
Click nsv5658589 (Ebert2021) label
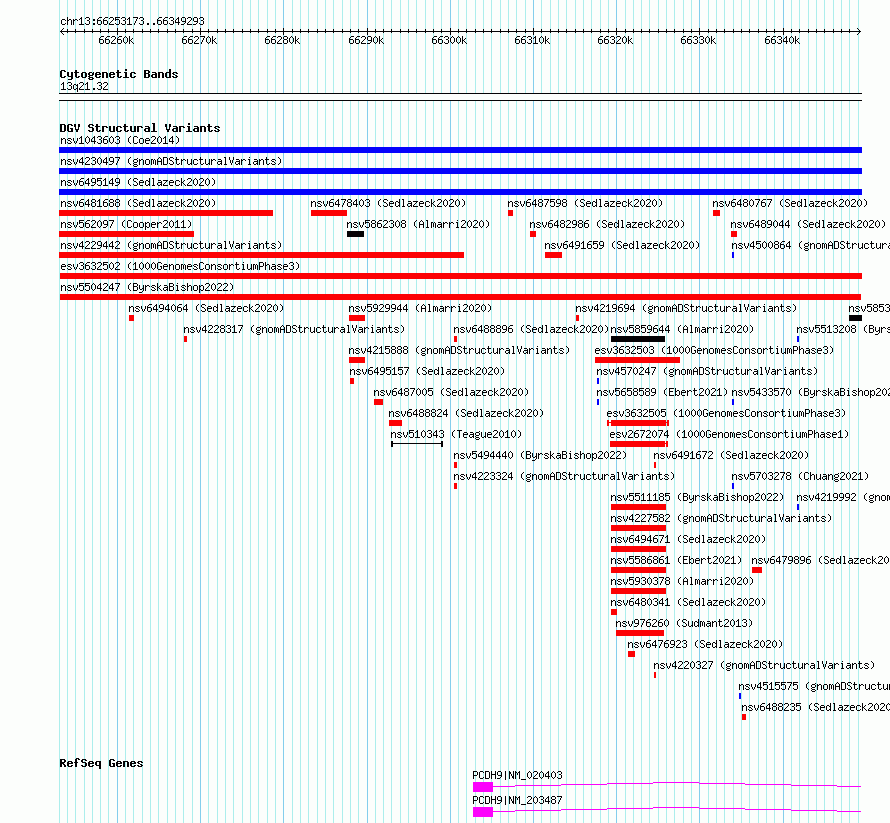(662, 392)
